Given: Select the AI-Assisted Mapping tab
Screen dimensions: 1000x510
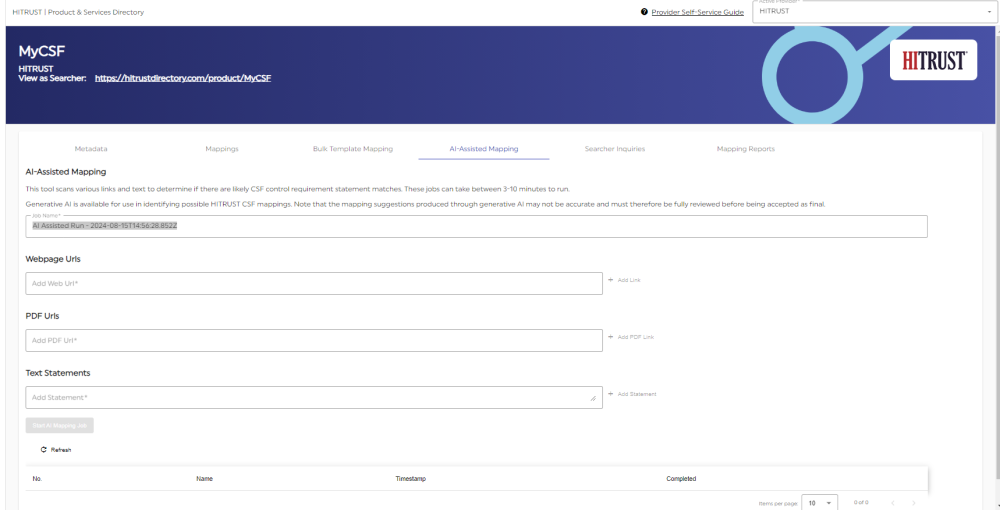Looking at the screenshot, I should [483, 149].
